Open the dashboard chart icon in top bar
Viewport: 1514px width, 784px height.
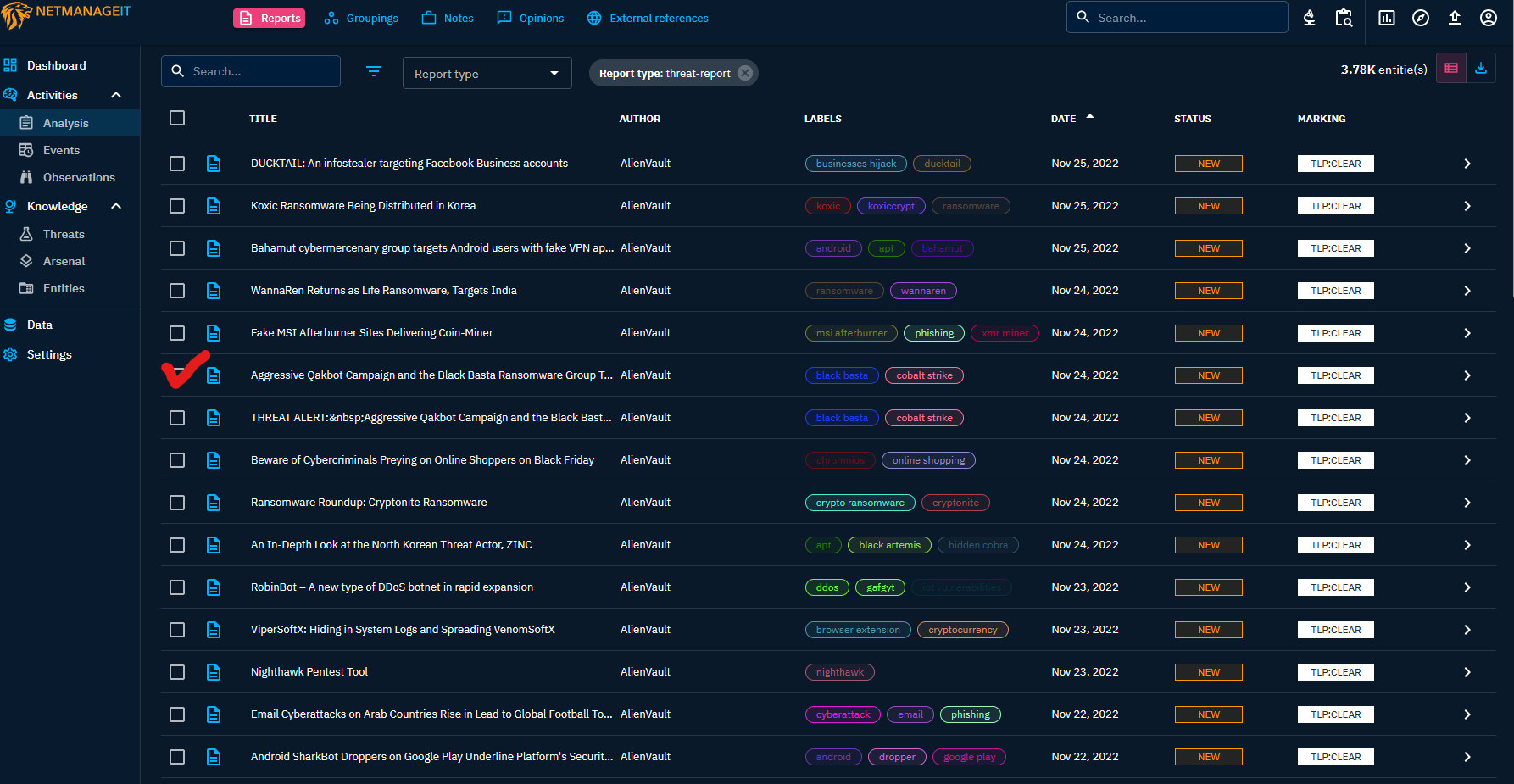[x=1387, y=18]
